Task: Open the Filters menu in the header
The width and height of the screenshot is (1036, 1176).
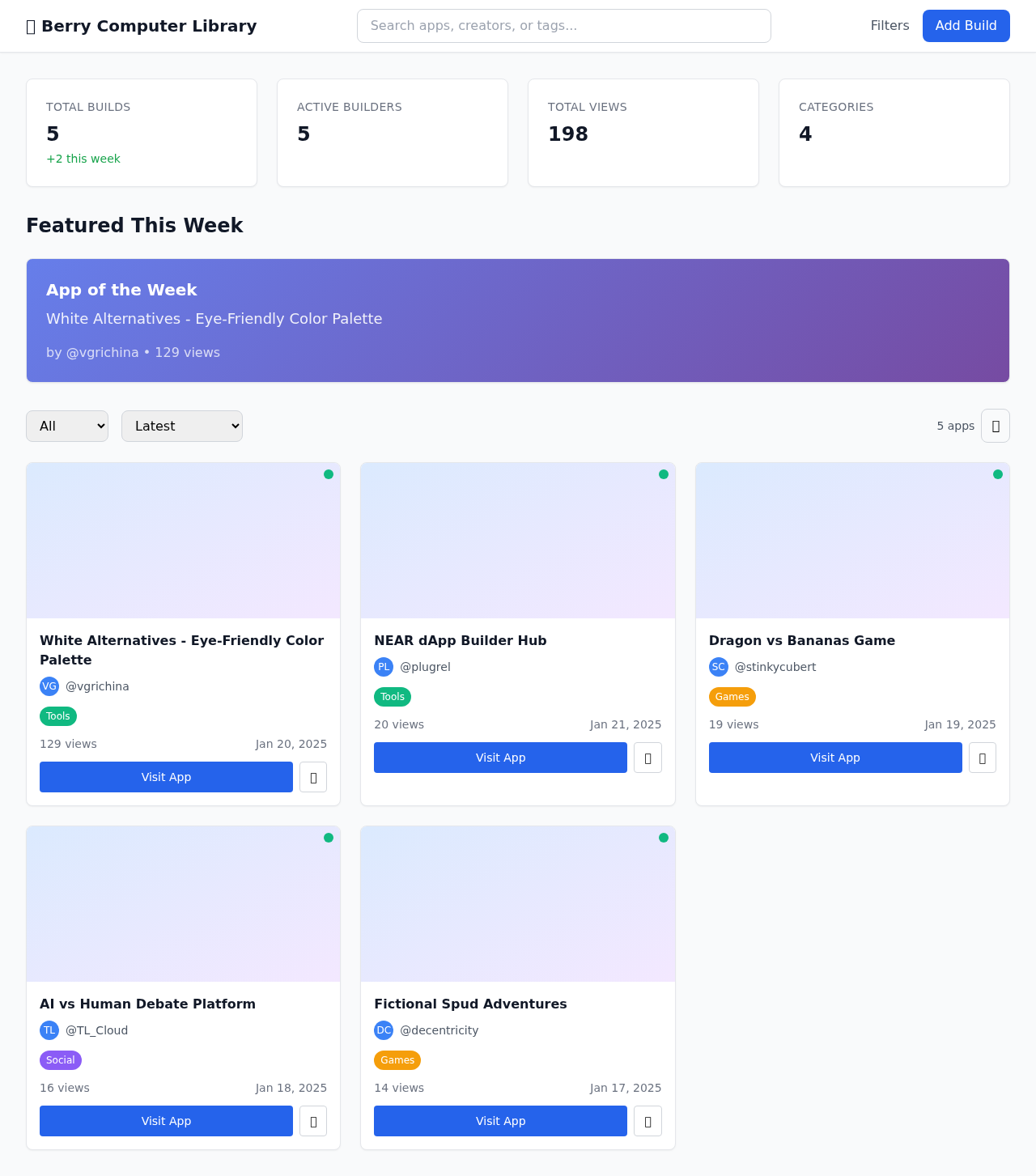Action: 890,26
